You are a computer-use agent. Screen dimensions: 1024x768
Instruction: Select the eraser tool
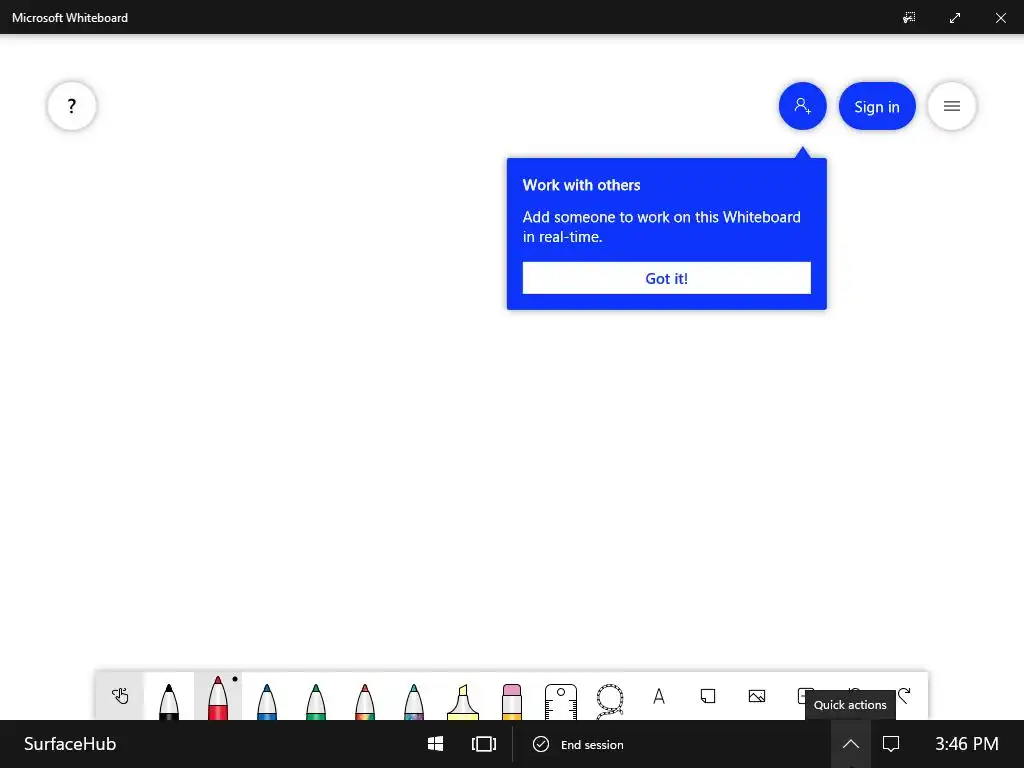pos(512,701)
